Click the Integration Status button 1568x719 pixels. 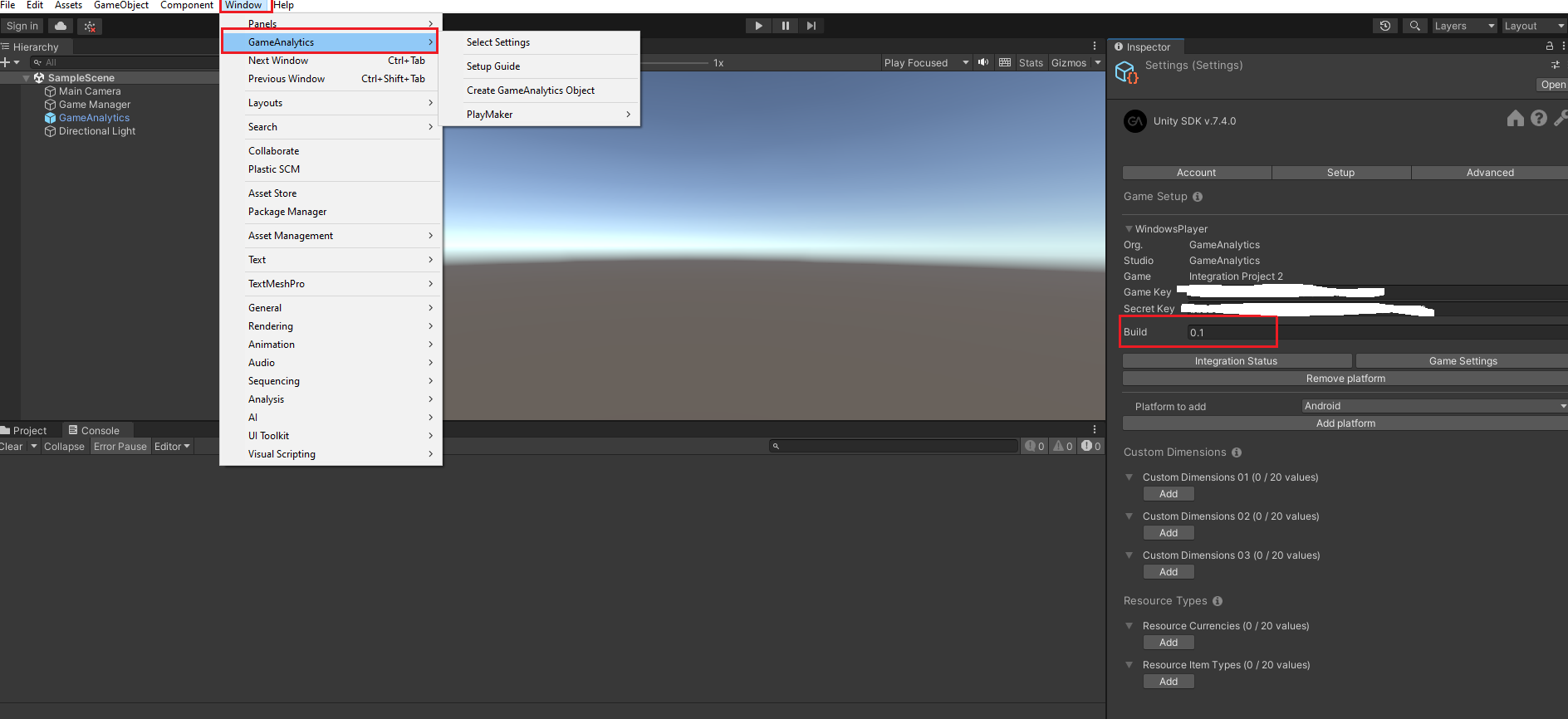[1237, 361]
